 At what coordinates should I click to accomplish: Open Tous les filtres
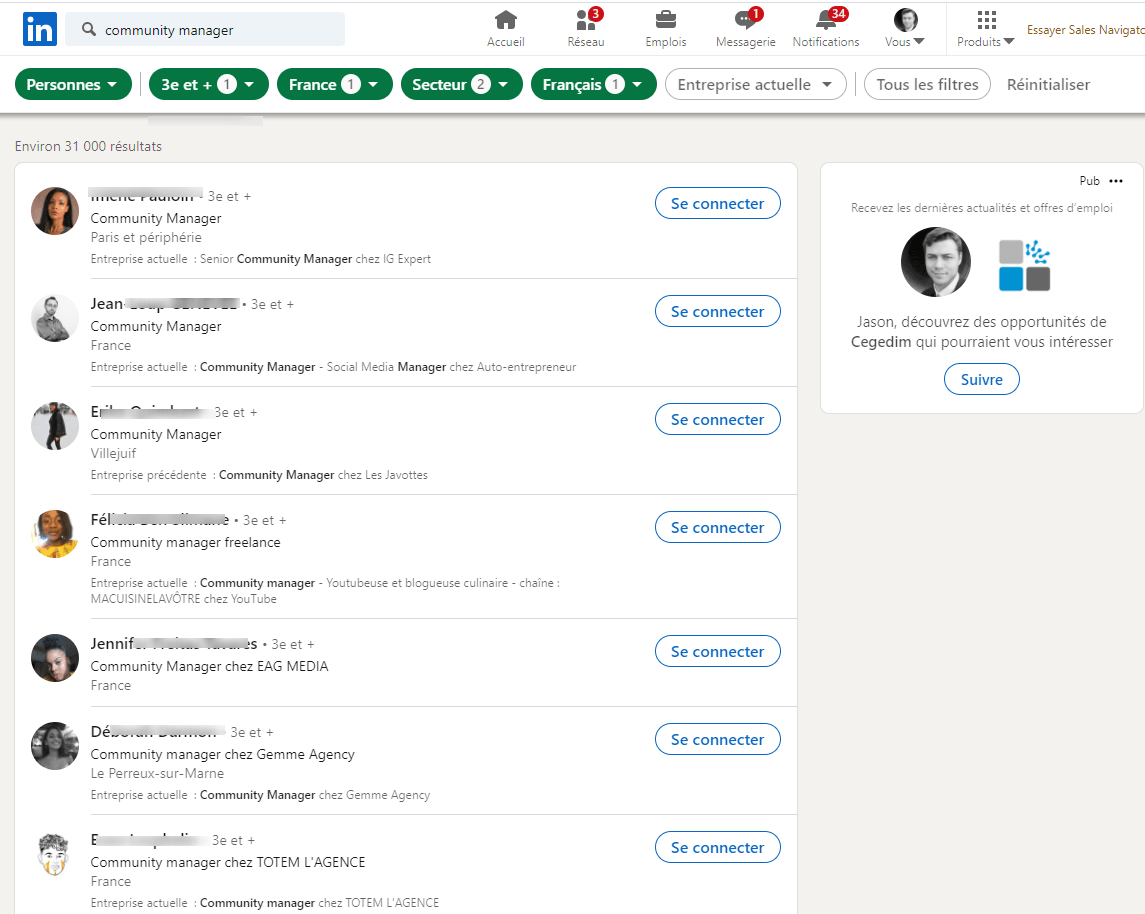click(927, 85)
